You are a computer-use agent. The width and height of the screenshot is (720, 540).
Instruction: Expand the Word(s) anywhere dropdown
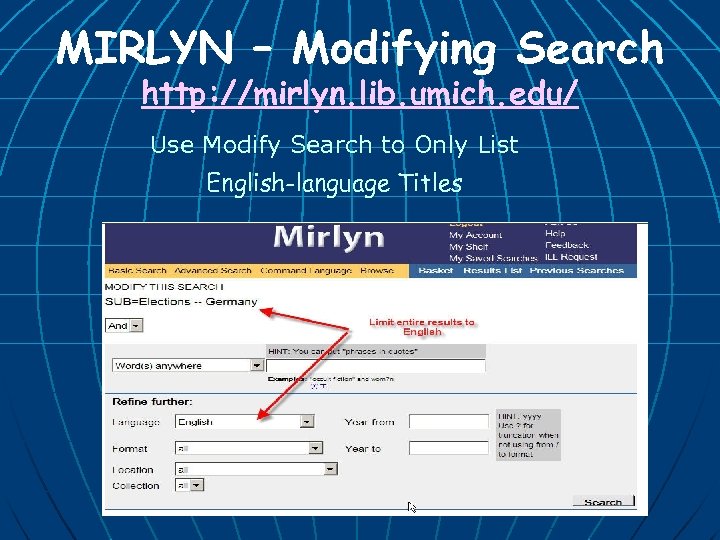(x=187, y=366)
